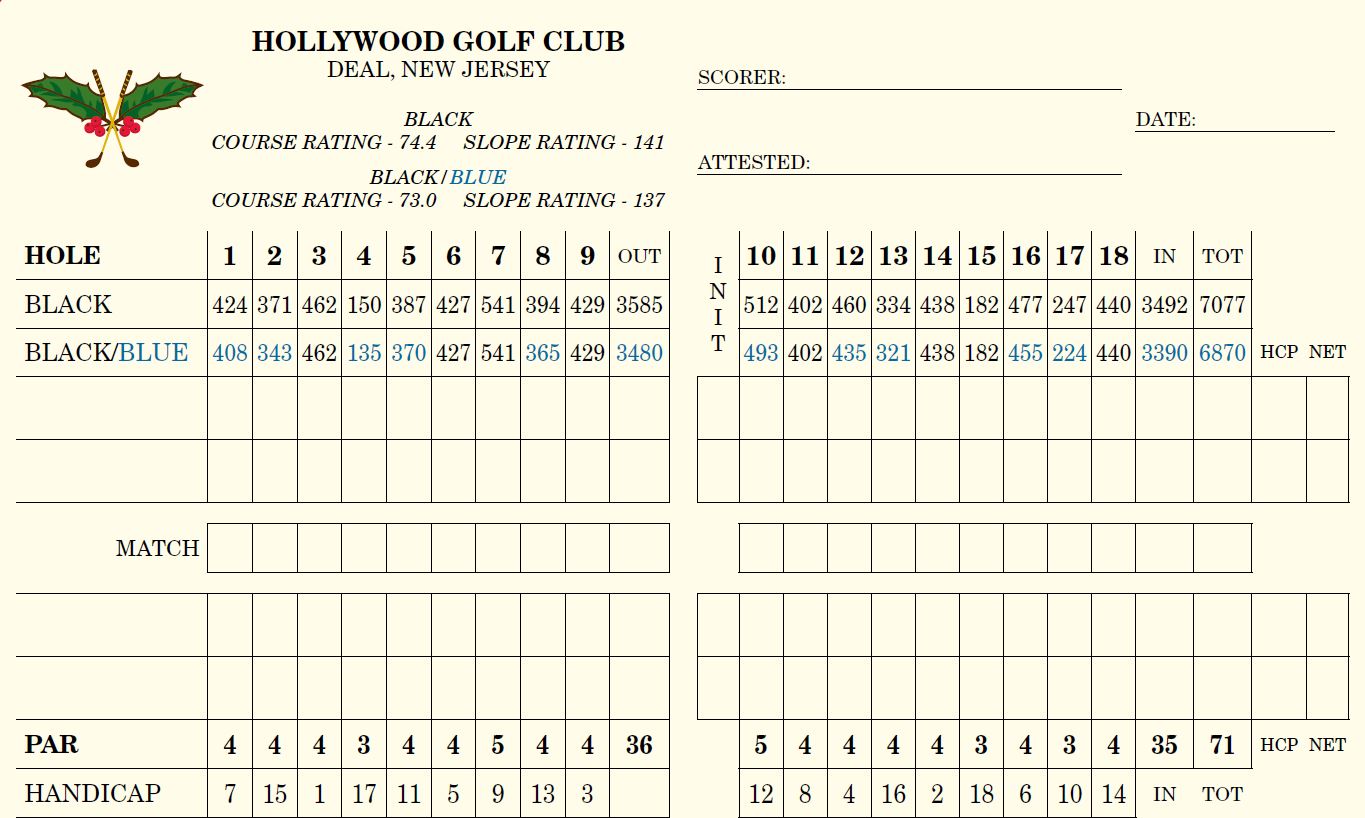Click the PAR row label
The height and width of the screenshot is (818, 1365).
(51, 744)
